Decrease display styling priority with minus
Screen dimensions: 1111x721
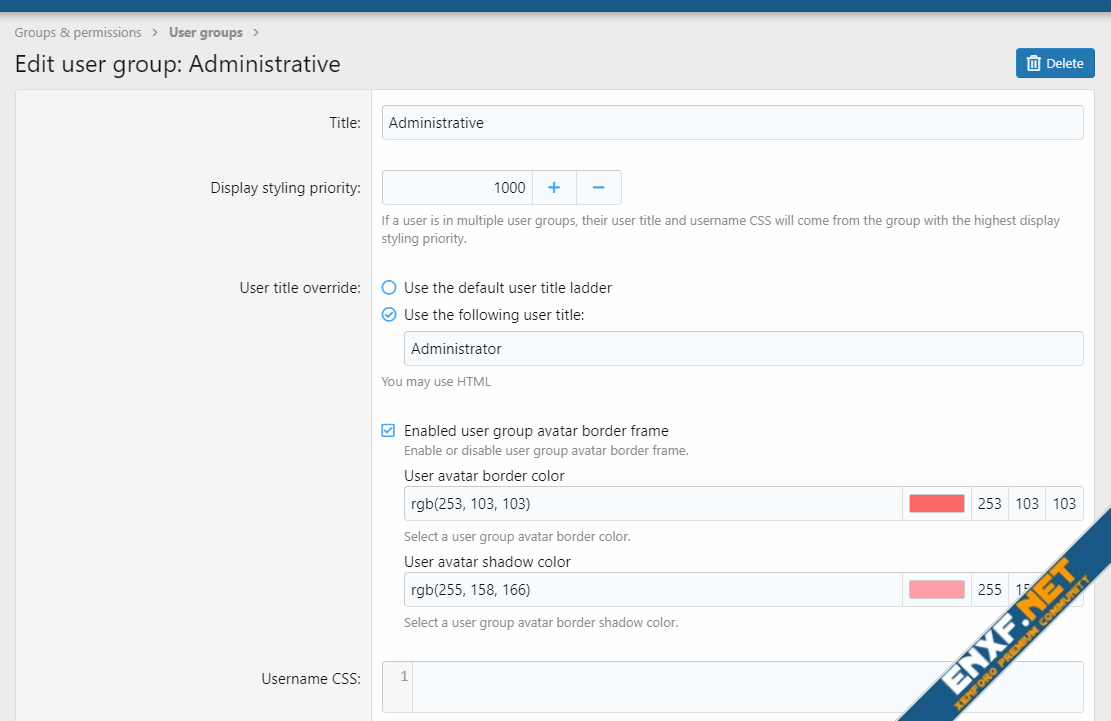[598, 187]
